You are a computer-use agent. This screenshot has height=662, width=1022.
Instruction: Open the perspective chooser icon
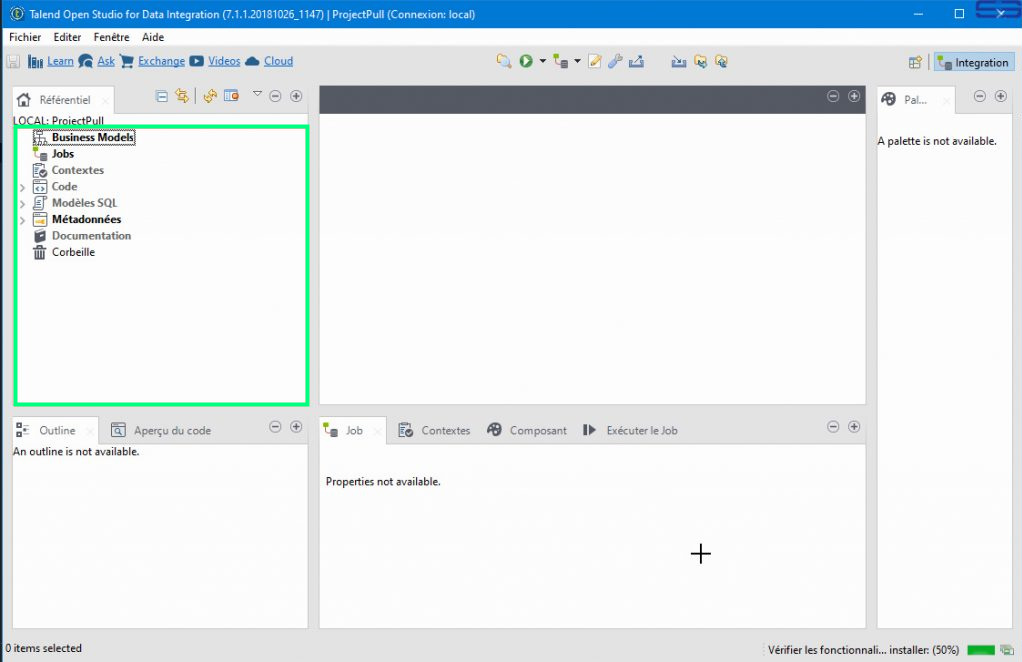coord(915,63)
